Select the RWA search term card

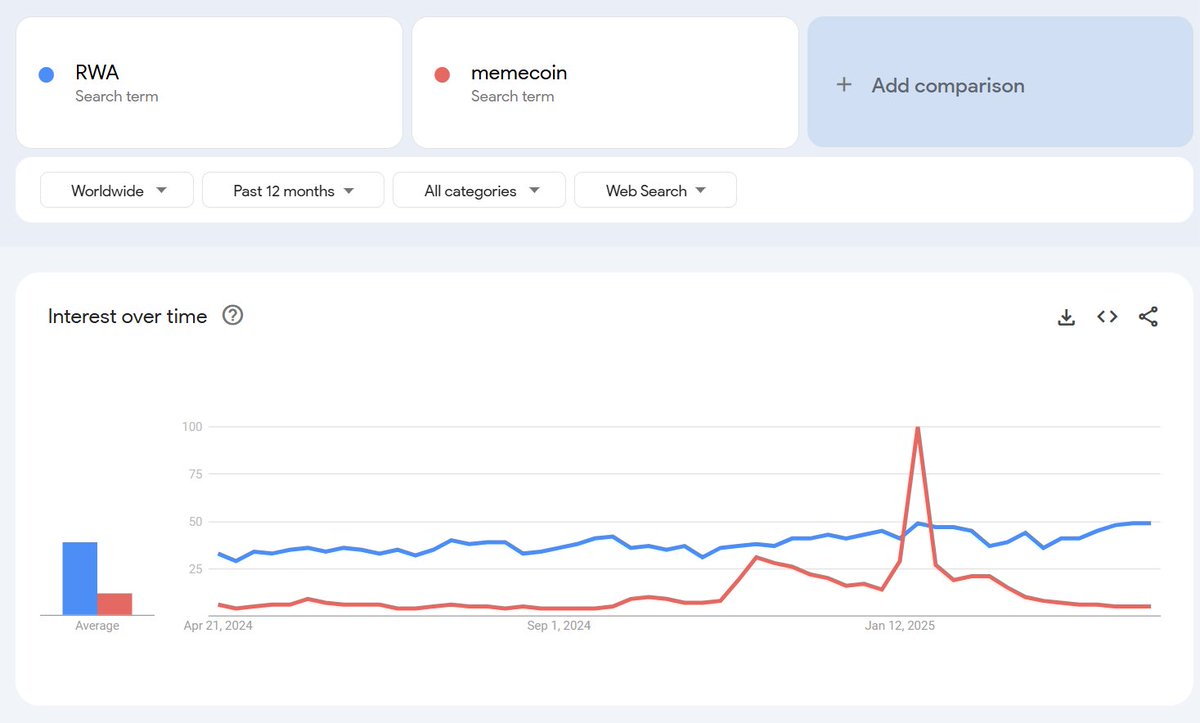[209, 82]
